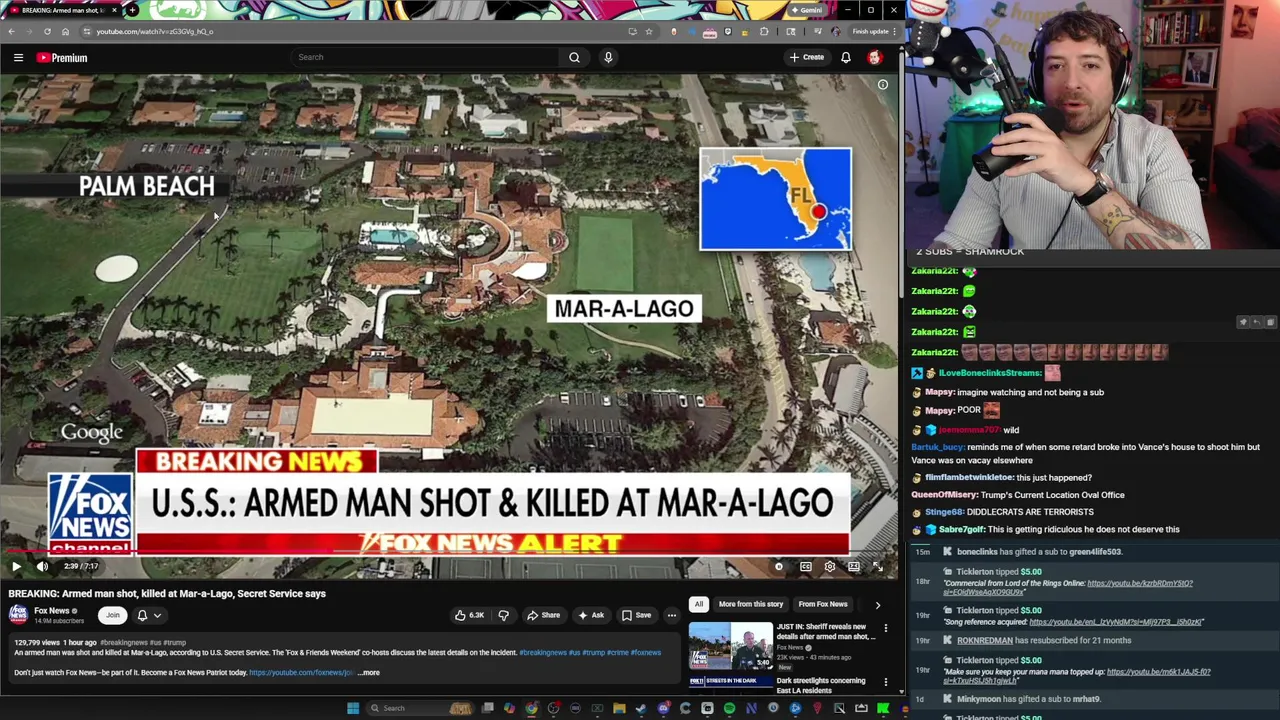Open the Windows Start menu
This screenshot has height=720, width=1280.
[353, 708]
